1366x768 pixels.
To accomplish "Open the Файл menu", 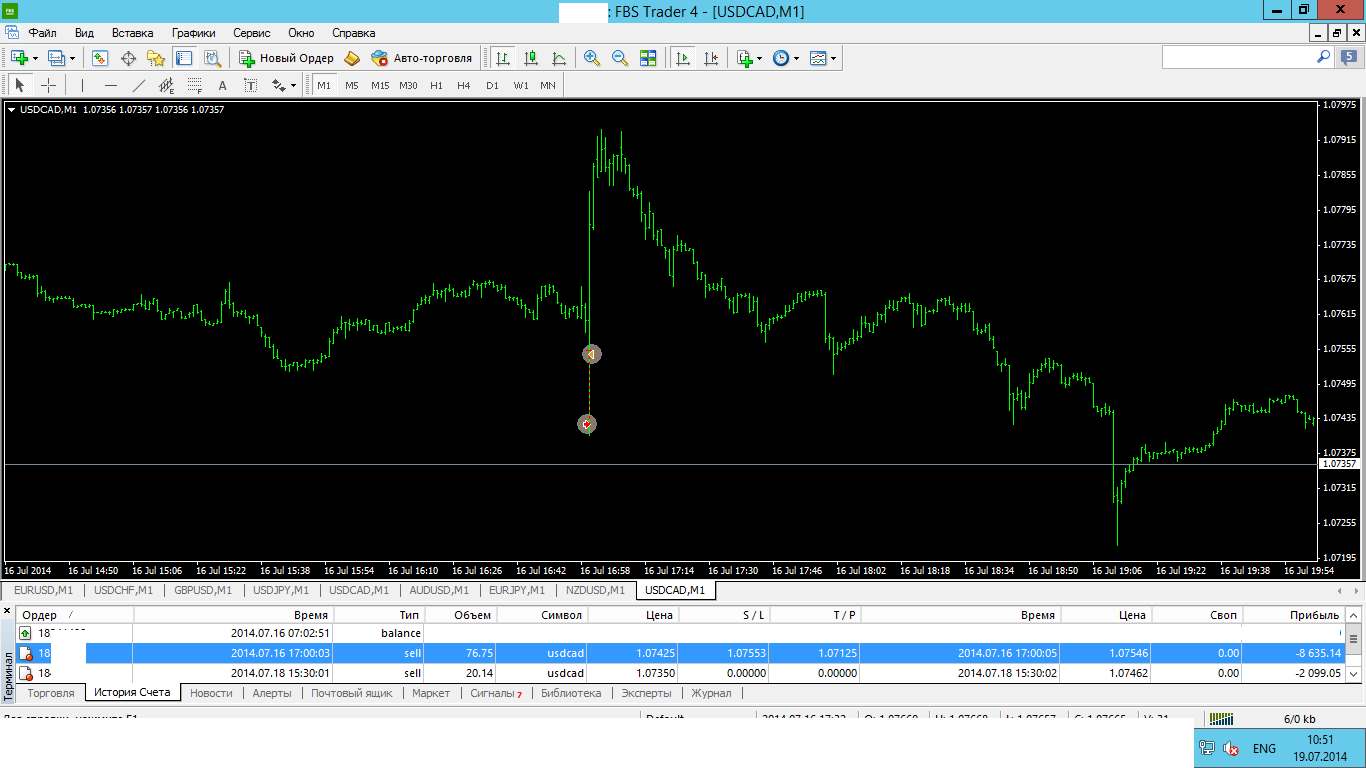I will point(42,32).
